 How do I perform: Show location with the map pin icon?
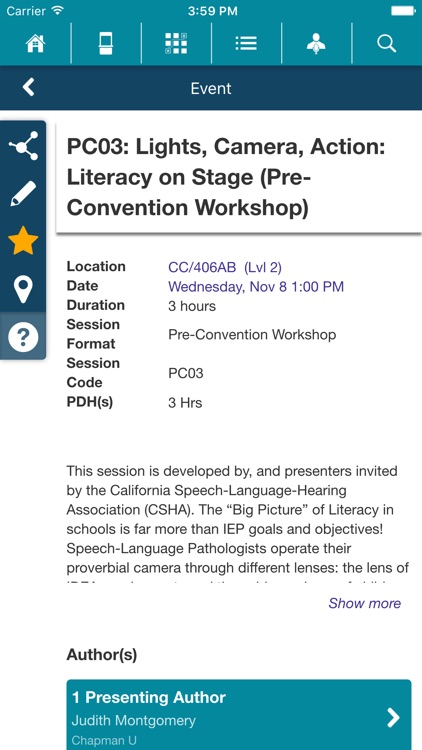point(23,289)
